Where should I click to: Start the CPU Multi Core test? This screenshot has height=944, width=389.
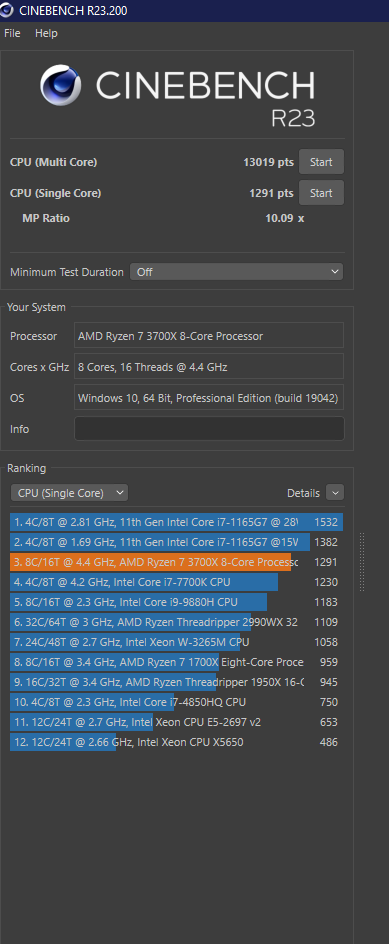[321, 162]
